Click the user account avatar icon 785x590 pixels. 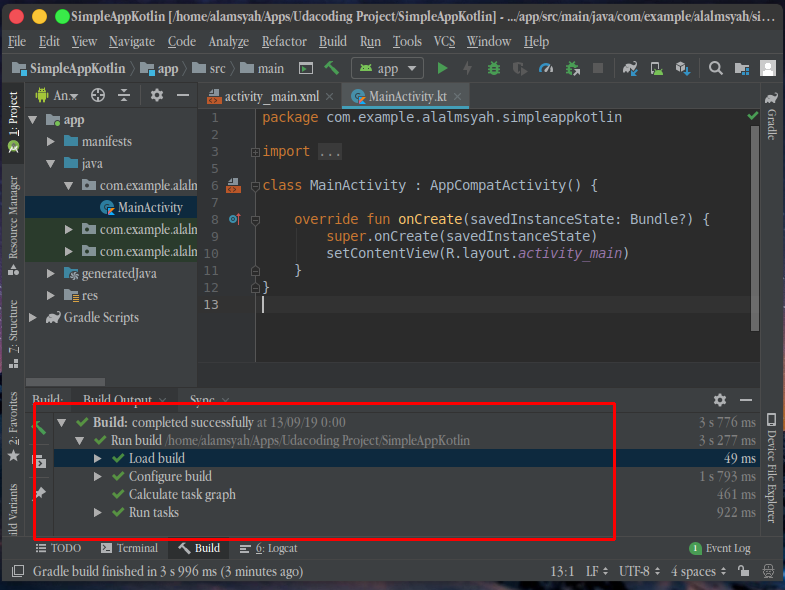[767, 68]
